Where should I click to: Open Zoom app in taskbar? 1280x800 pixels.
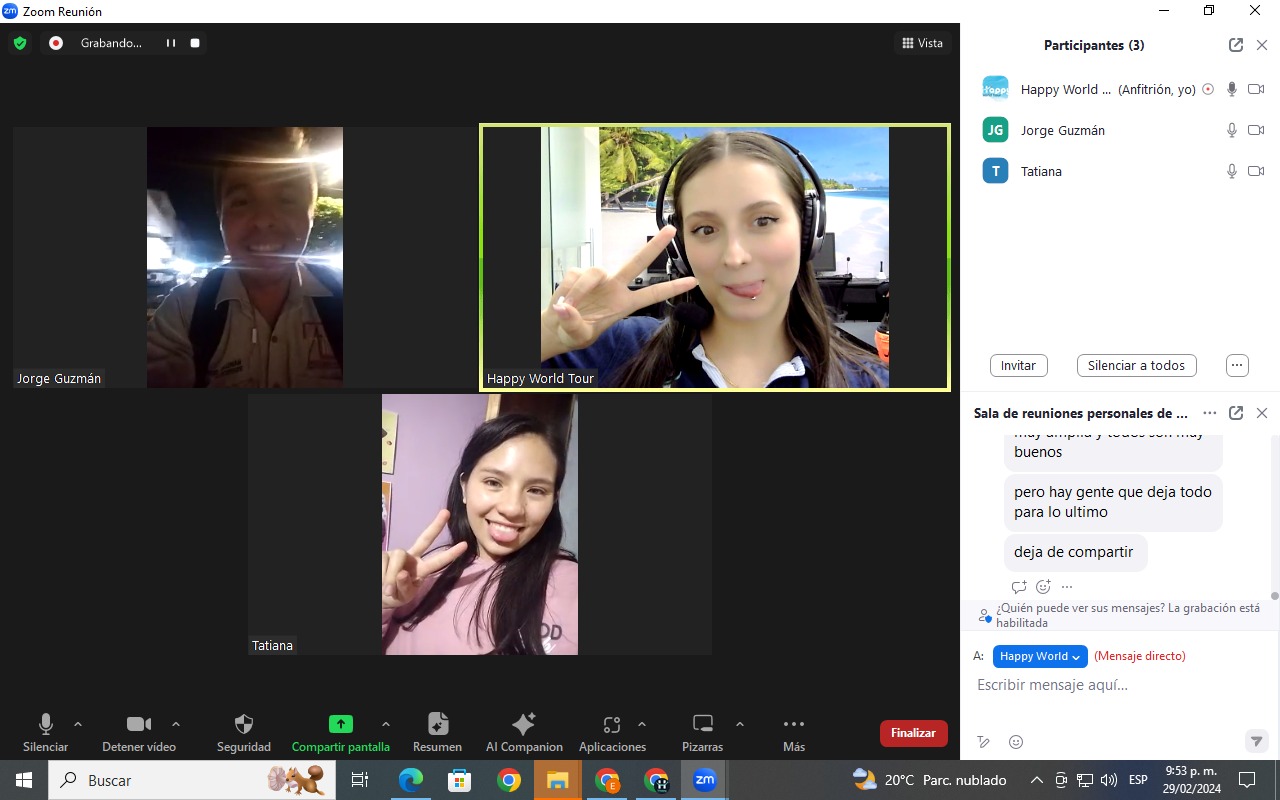(704, 780)
